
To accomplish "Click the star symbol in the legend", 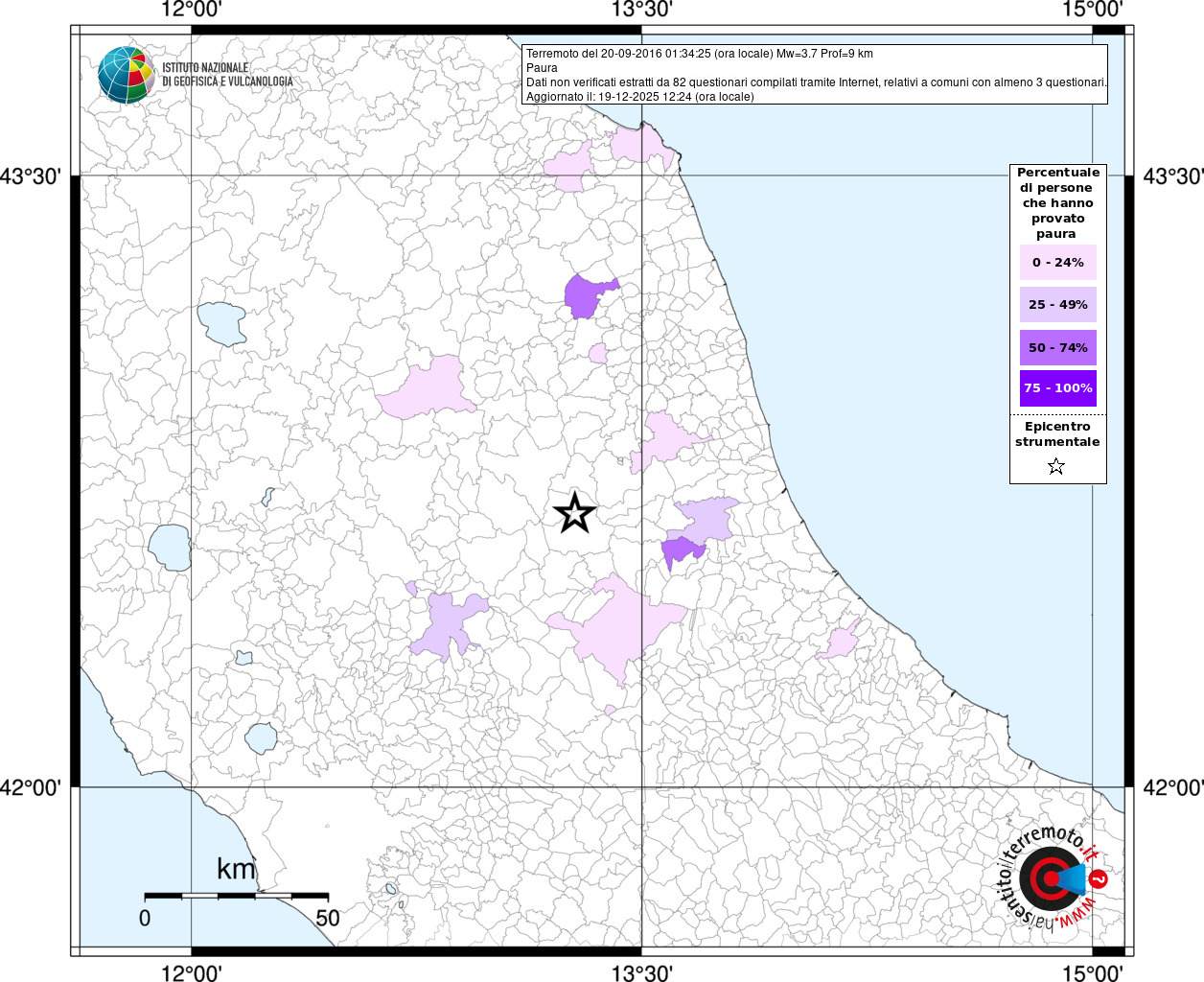I will pos(1056,467).
